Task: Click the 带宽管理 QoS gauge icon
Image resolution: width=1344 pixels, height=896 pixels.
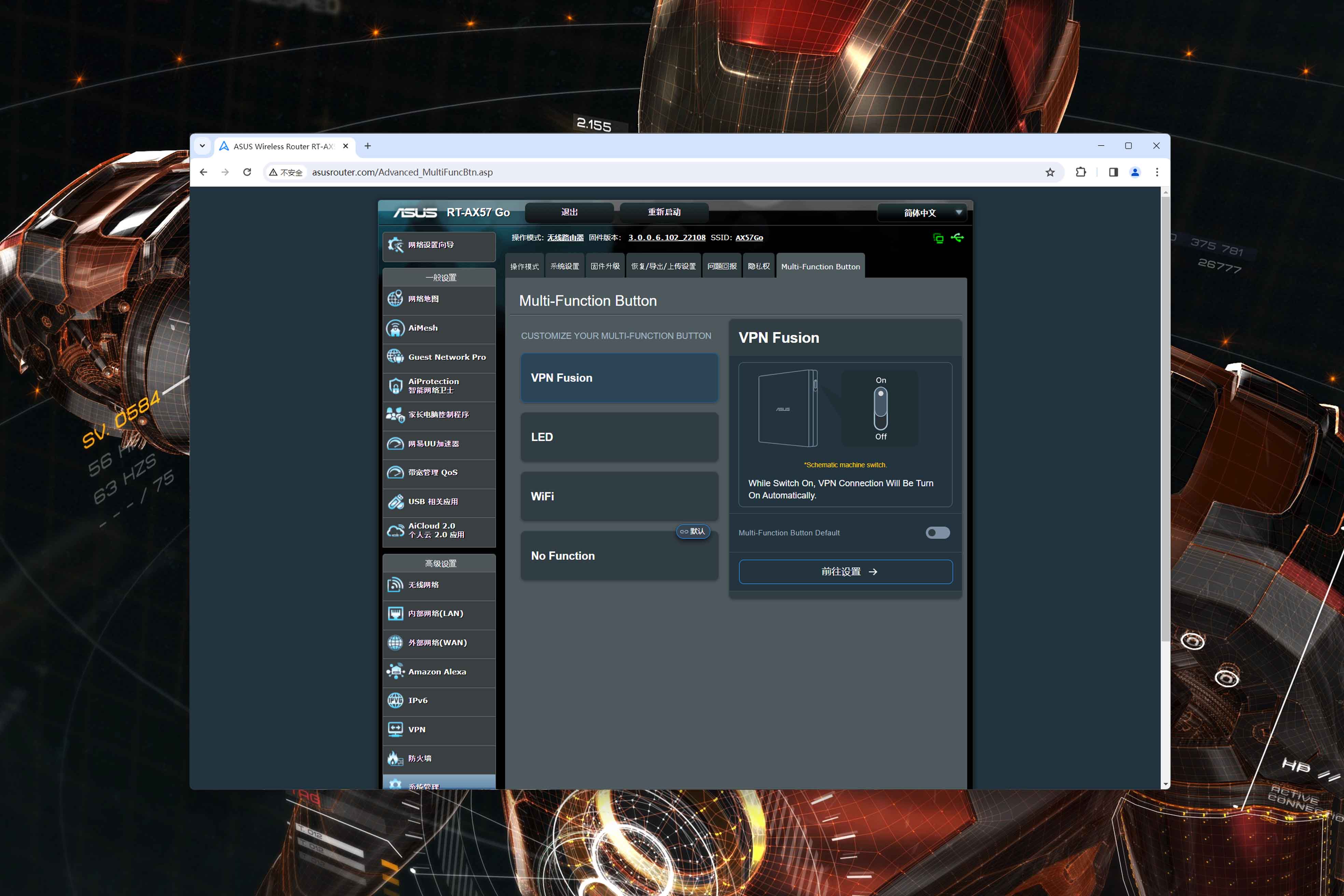Action: coord(395,473)
